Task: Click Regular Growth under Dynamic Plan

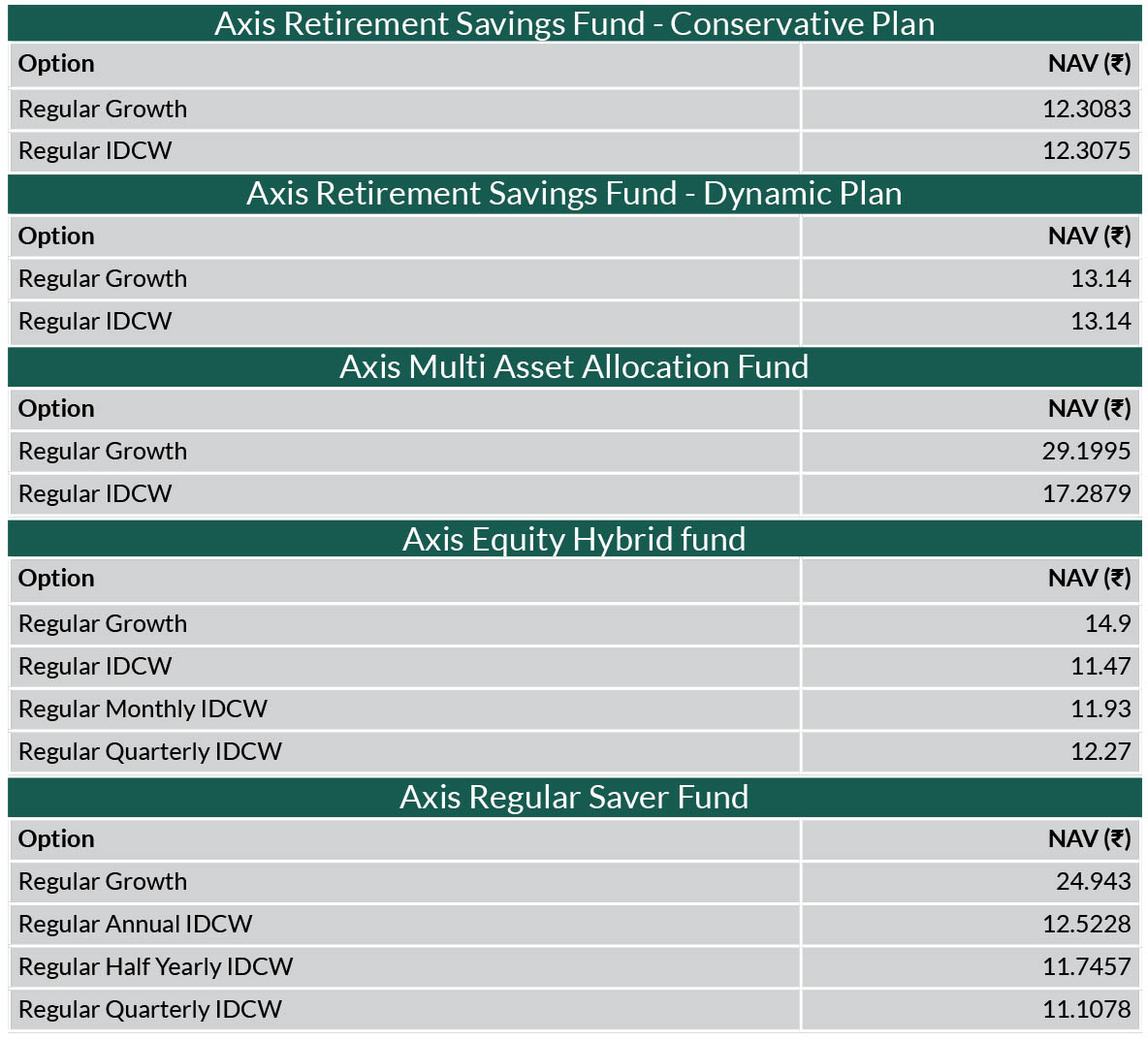Action: click(x=103, y=279)
